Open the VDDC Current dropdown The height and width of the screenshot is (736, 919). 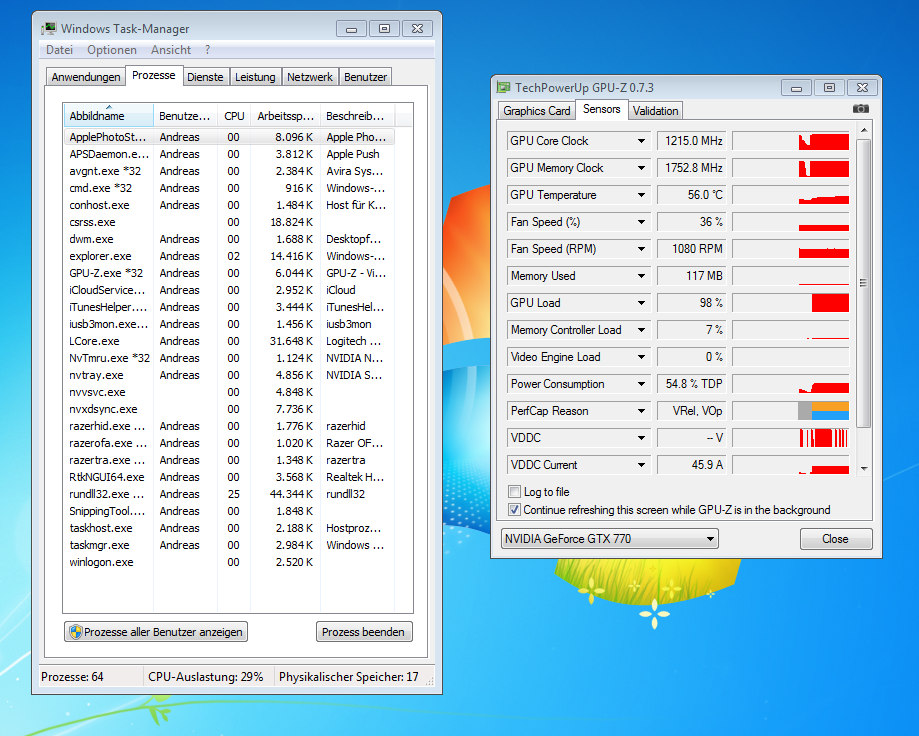tap(641, 465)
